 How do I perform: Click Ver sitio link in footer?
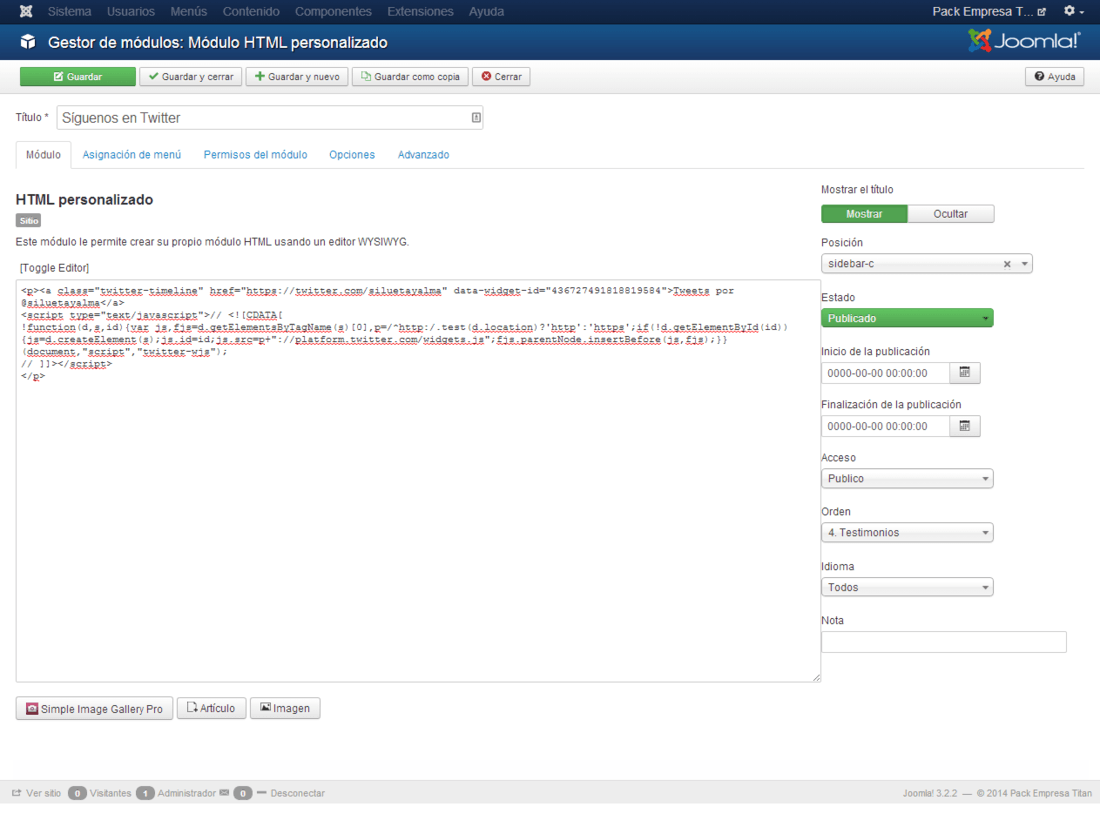pos(43,793)
